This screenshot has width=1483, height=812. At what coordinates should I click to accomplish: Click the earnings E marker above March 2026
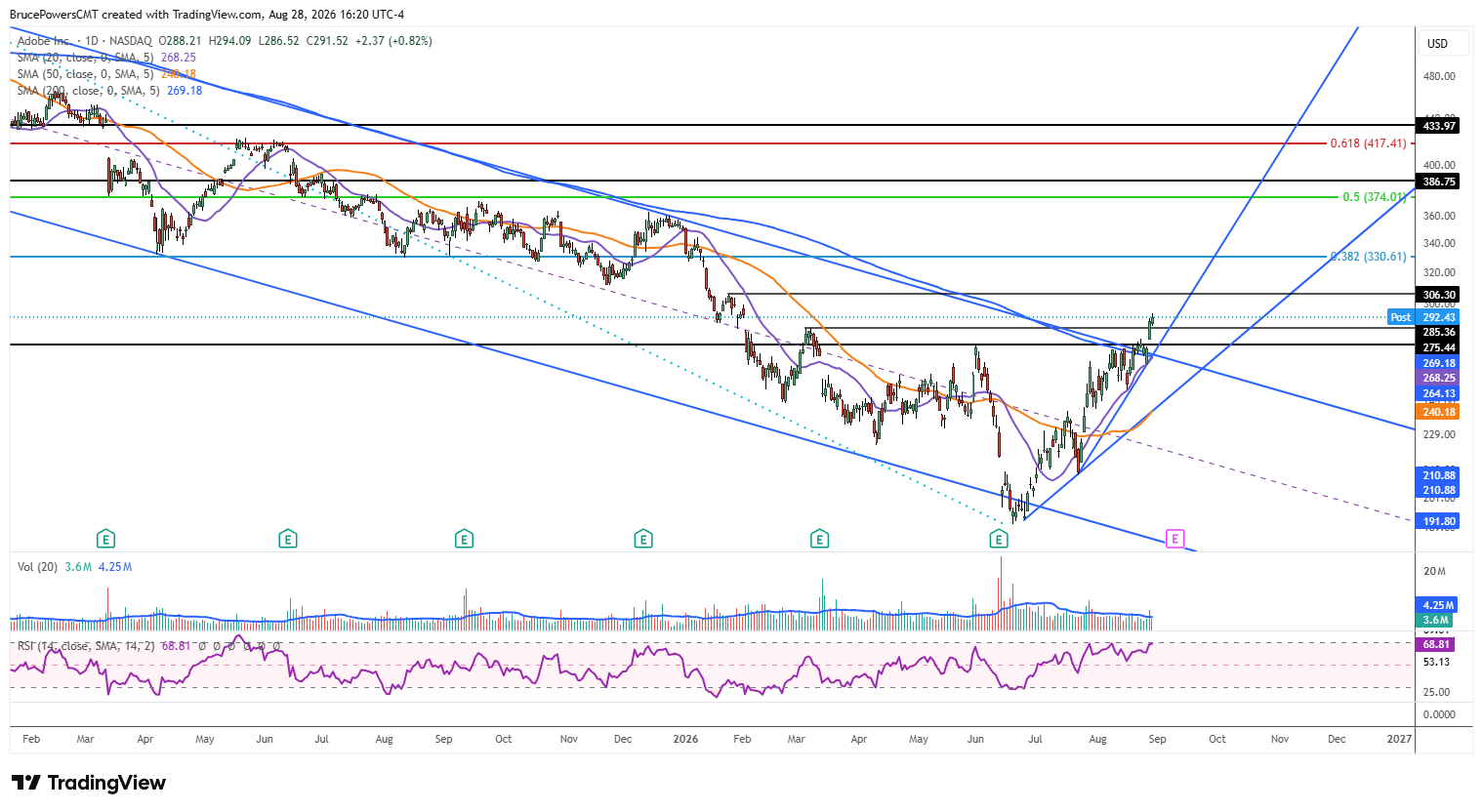tap(819, 539)
